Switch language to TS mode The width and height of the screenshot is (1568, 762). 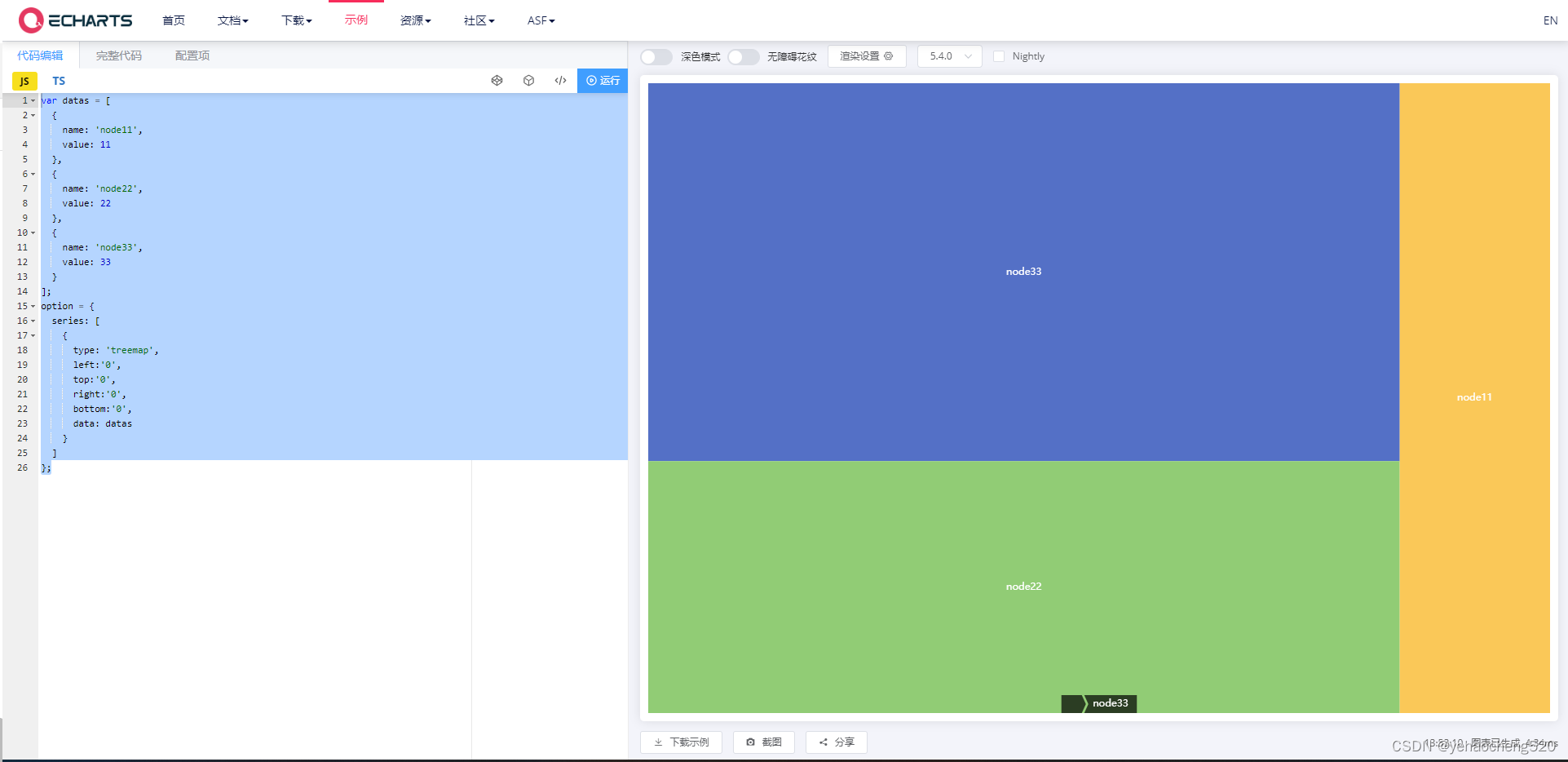click(x=58, y=80)
